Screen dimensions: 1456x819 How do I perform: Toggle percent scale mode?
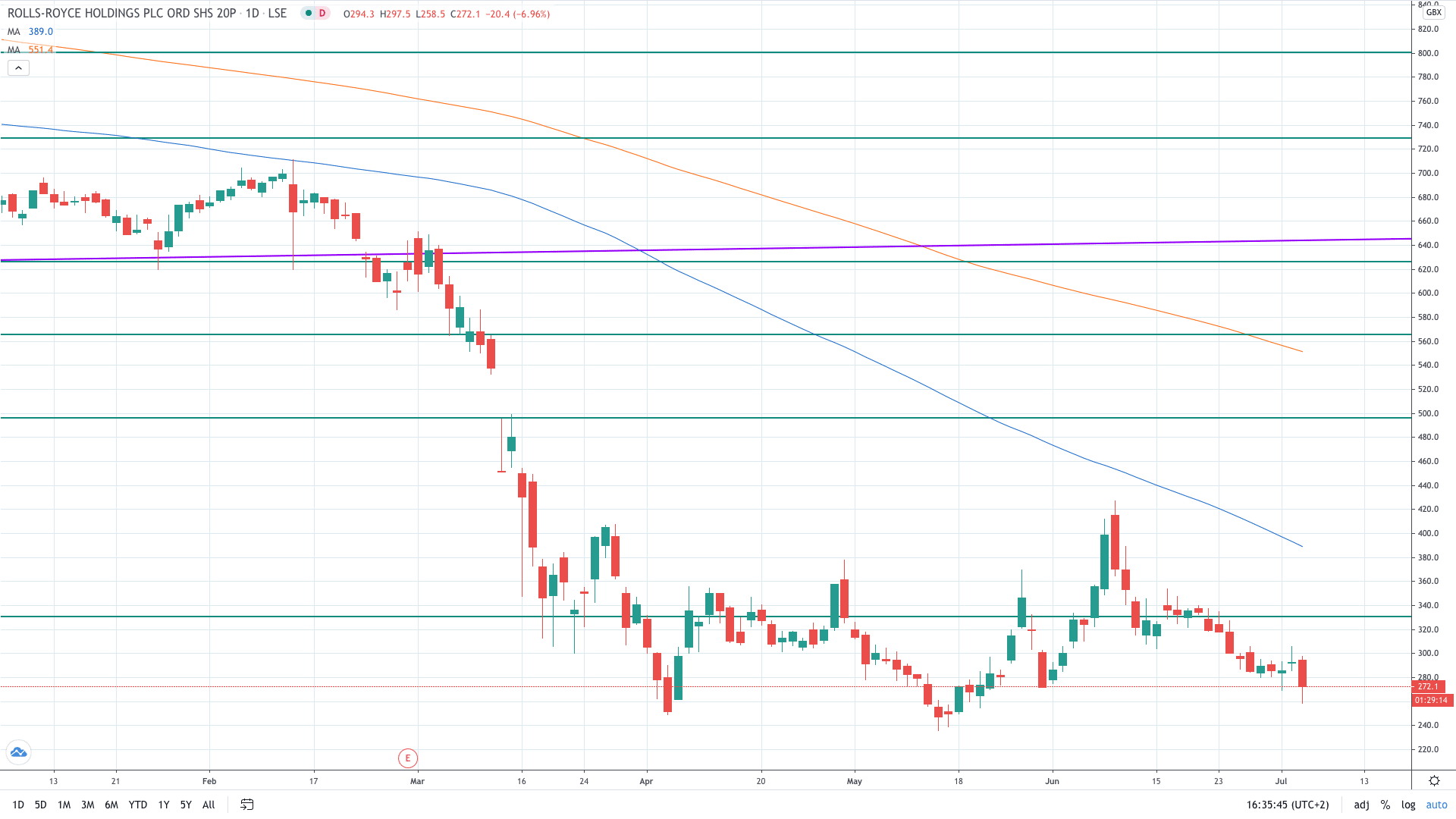click(1385, 805)
